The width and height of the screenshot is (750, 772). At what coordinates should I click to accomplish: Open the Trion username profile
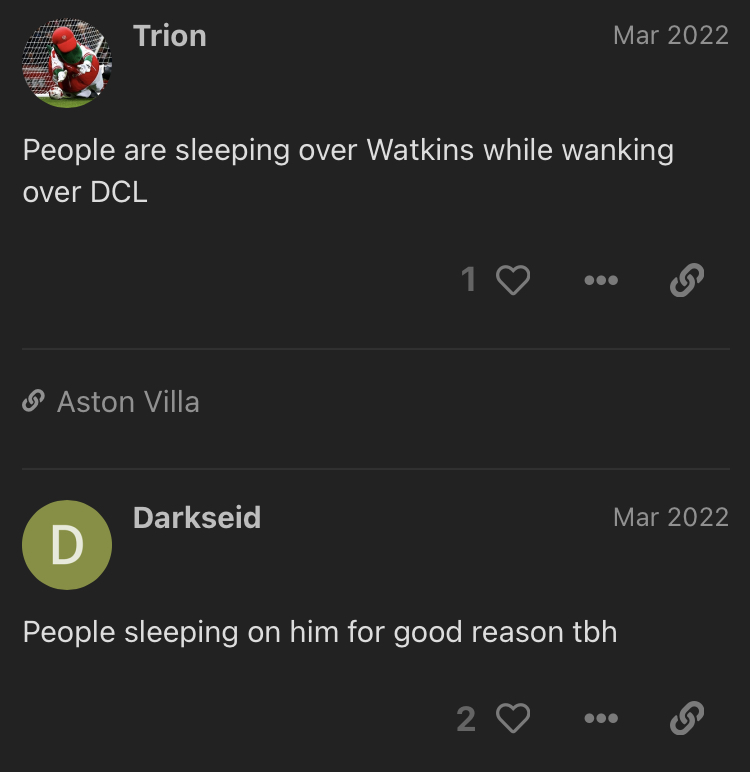coord(169,36)
